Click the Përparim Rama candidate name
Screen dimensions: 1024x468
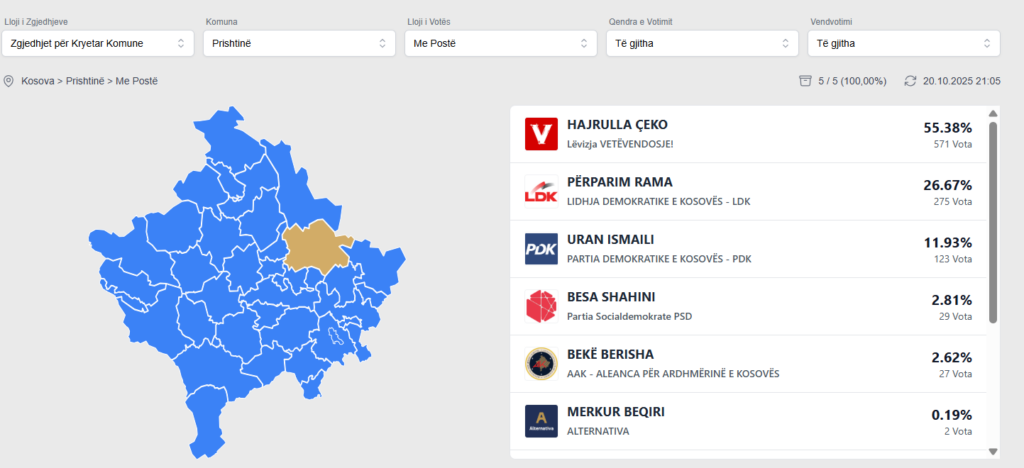(619, 182)
